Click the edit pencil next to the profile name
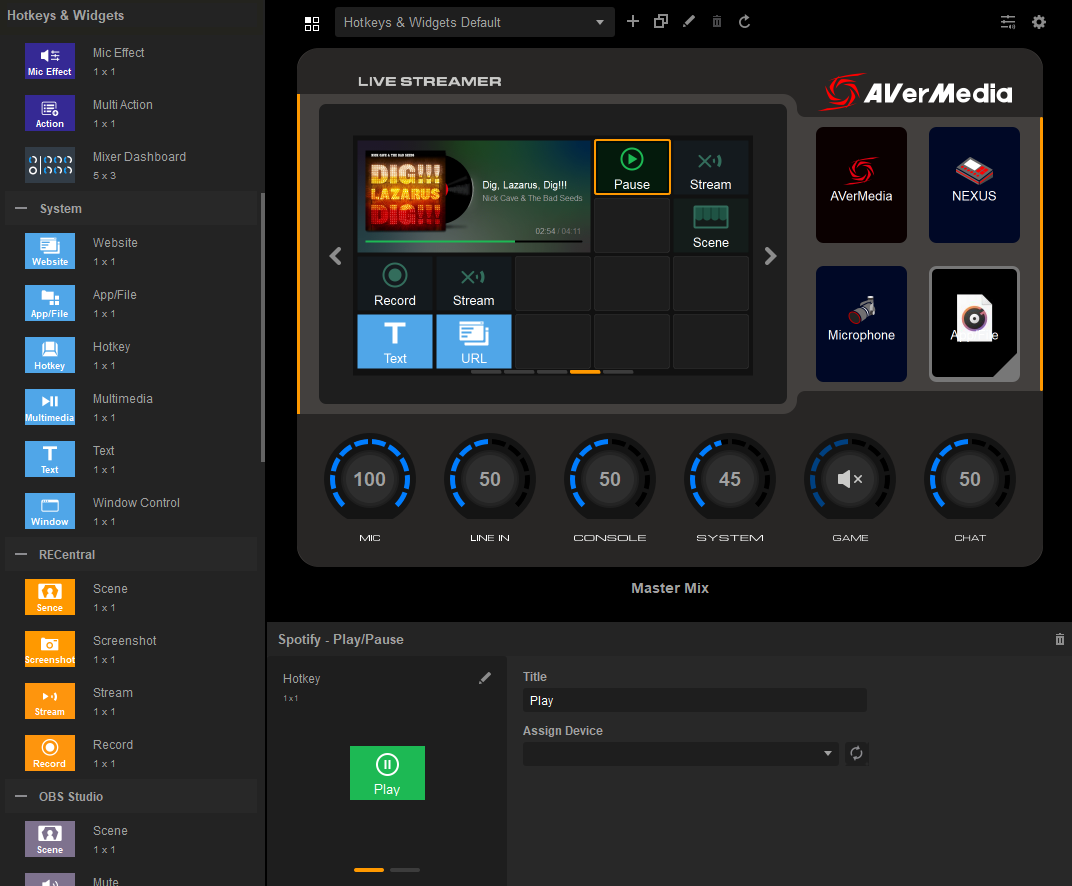1072x886 pixels. tap(689, 21)
